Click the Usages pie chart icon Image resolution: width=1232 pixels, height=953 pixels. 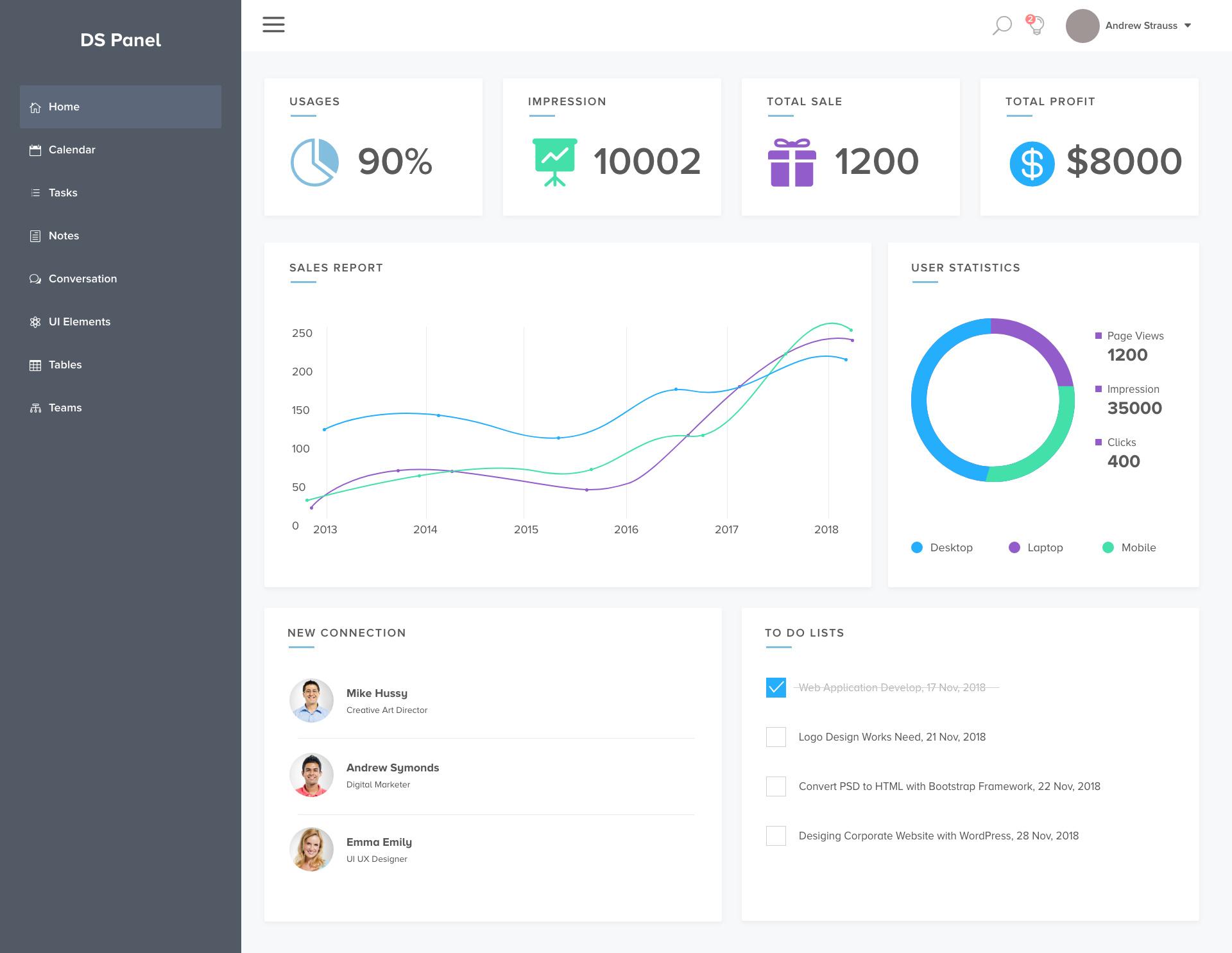click(314, 162)
